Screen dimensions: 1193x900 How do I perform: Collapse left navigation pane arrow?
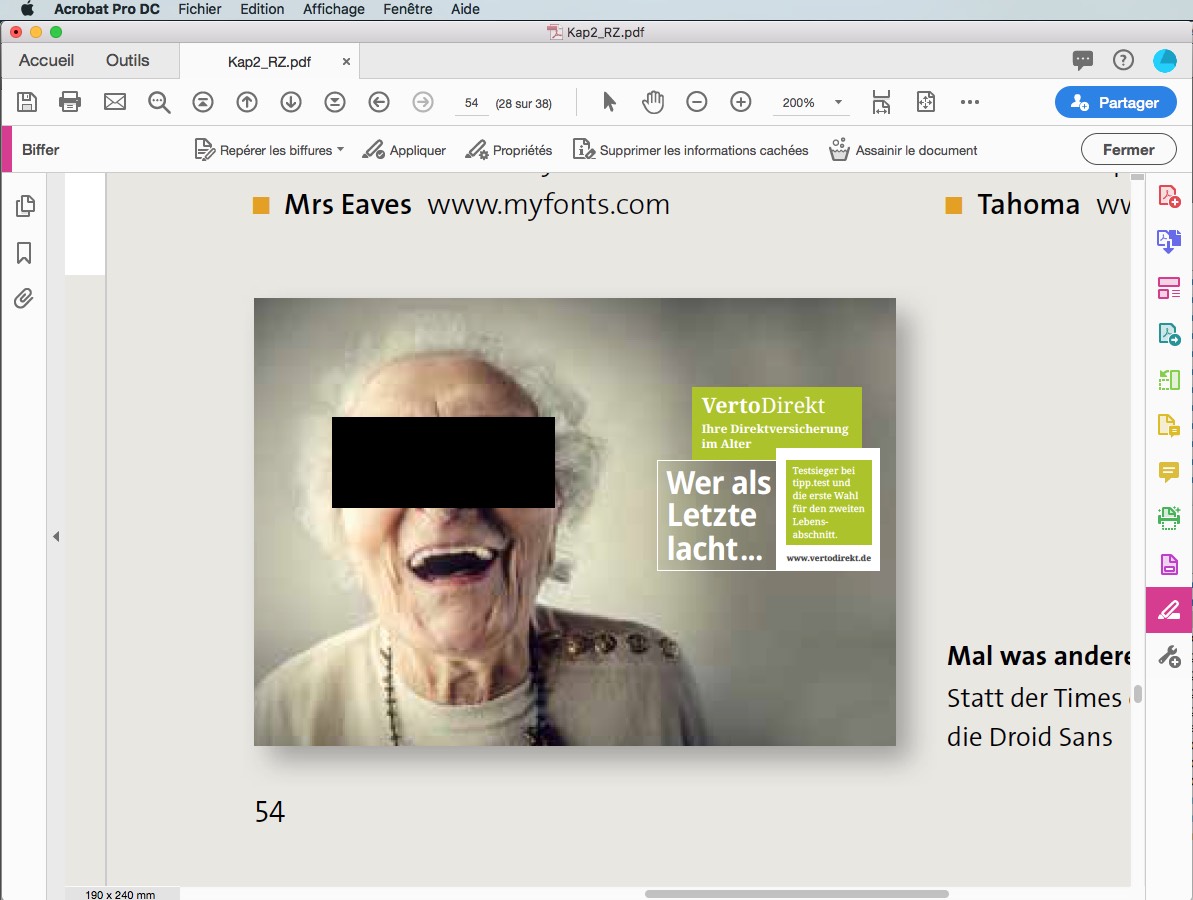click(56, 536)
